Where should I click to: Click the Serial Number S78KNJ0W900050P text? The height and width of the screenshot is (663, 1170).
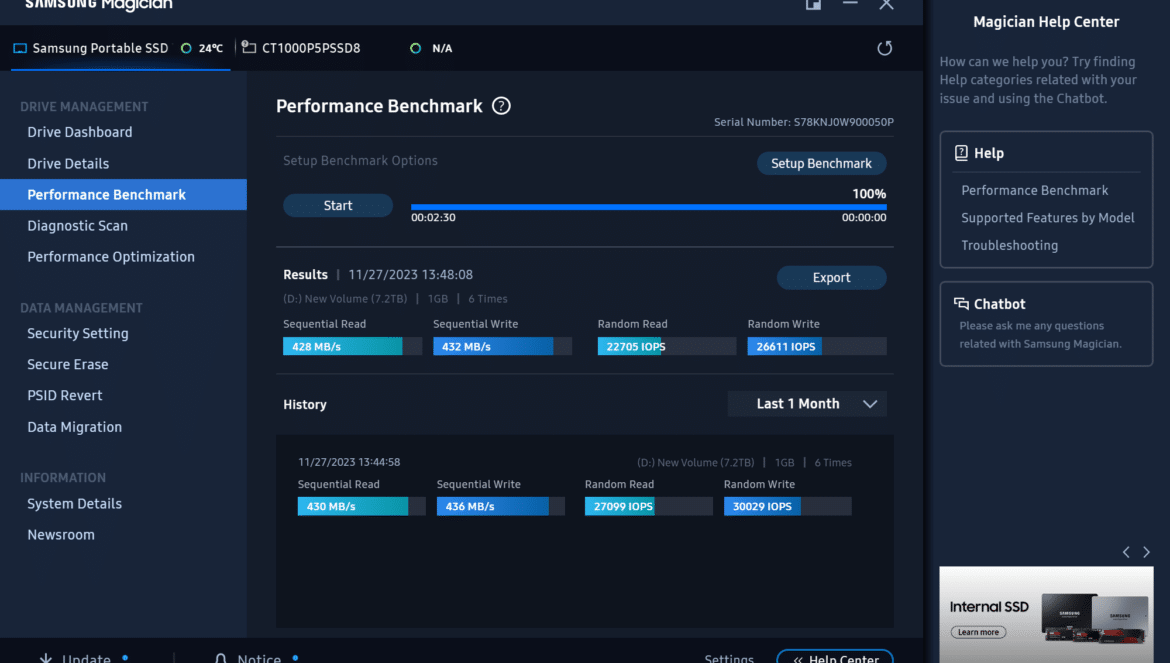pyautogui.click(x=804, y=122)
